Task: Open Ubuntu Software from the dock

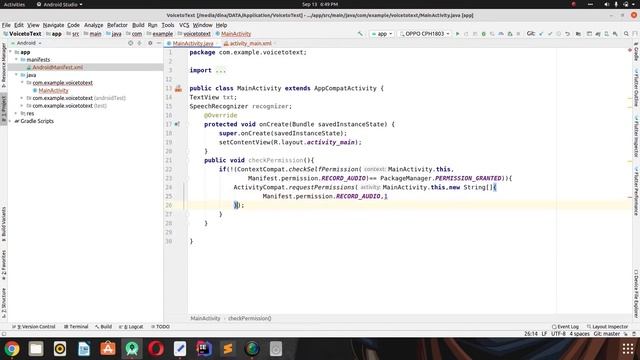Action: tap(108, 349)
